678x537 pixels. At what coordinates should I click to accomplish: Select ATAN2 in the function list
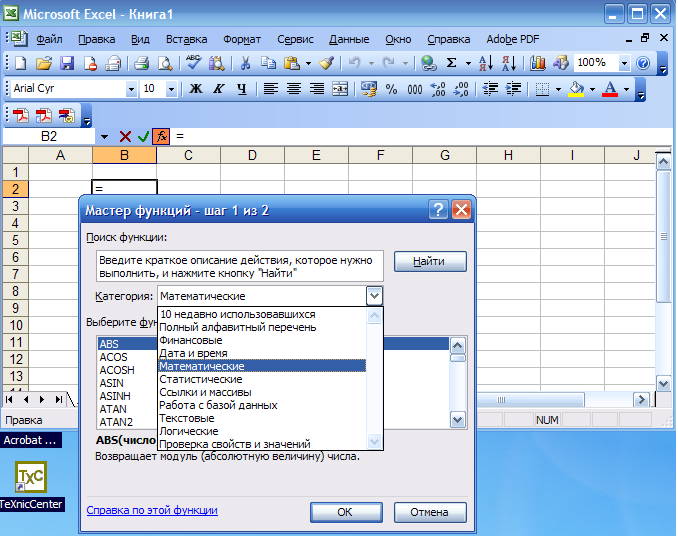116,422
